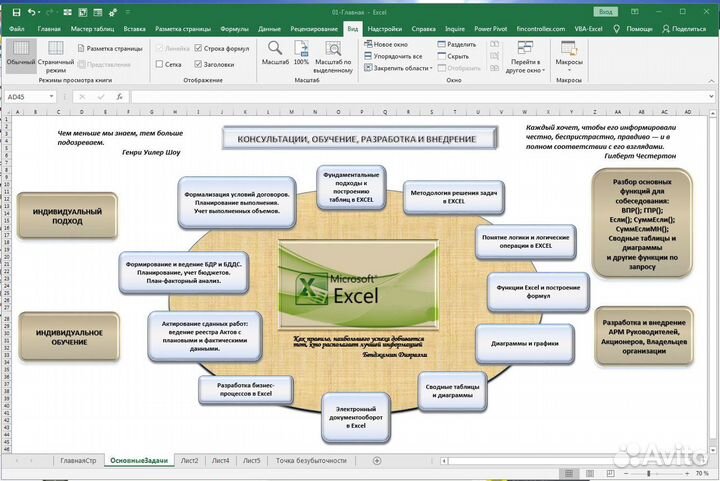This screenshot has height=481, width=720.
Task: Toggle the Gridlines (Сетка) checkbox
Action: pyautogui.click(x=169, y=64)
